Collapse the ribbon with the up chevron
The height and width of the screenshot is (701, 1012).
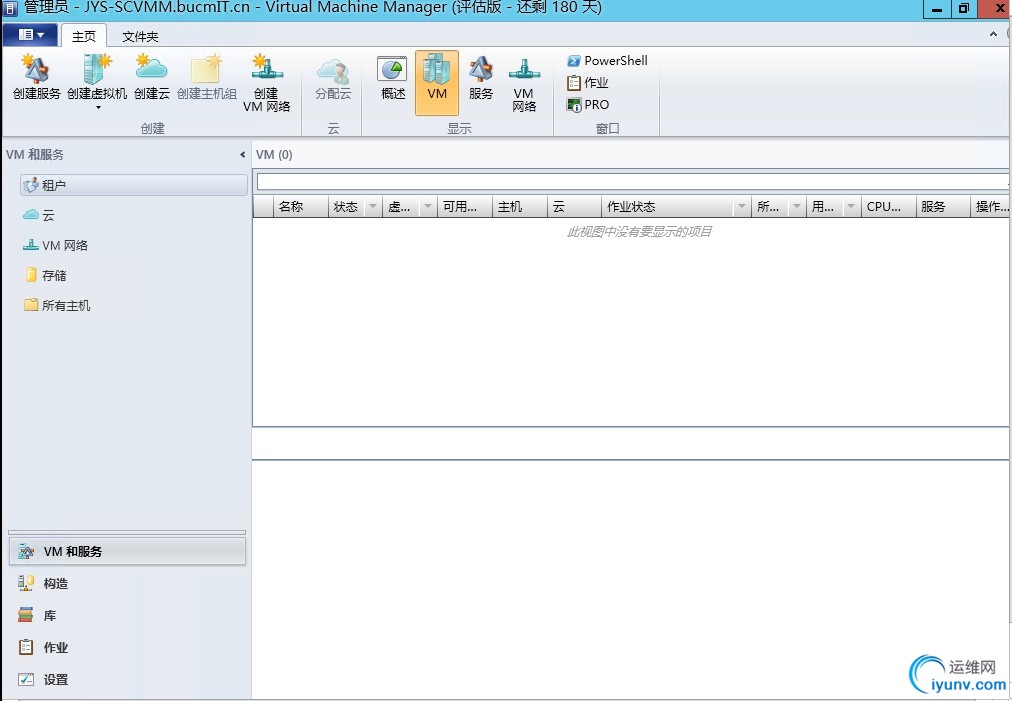click(993, 34)
